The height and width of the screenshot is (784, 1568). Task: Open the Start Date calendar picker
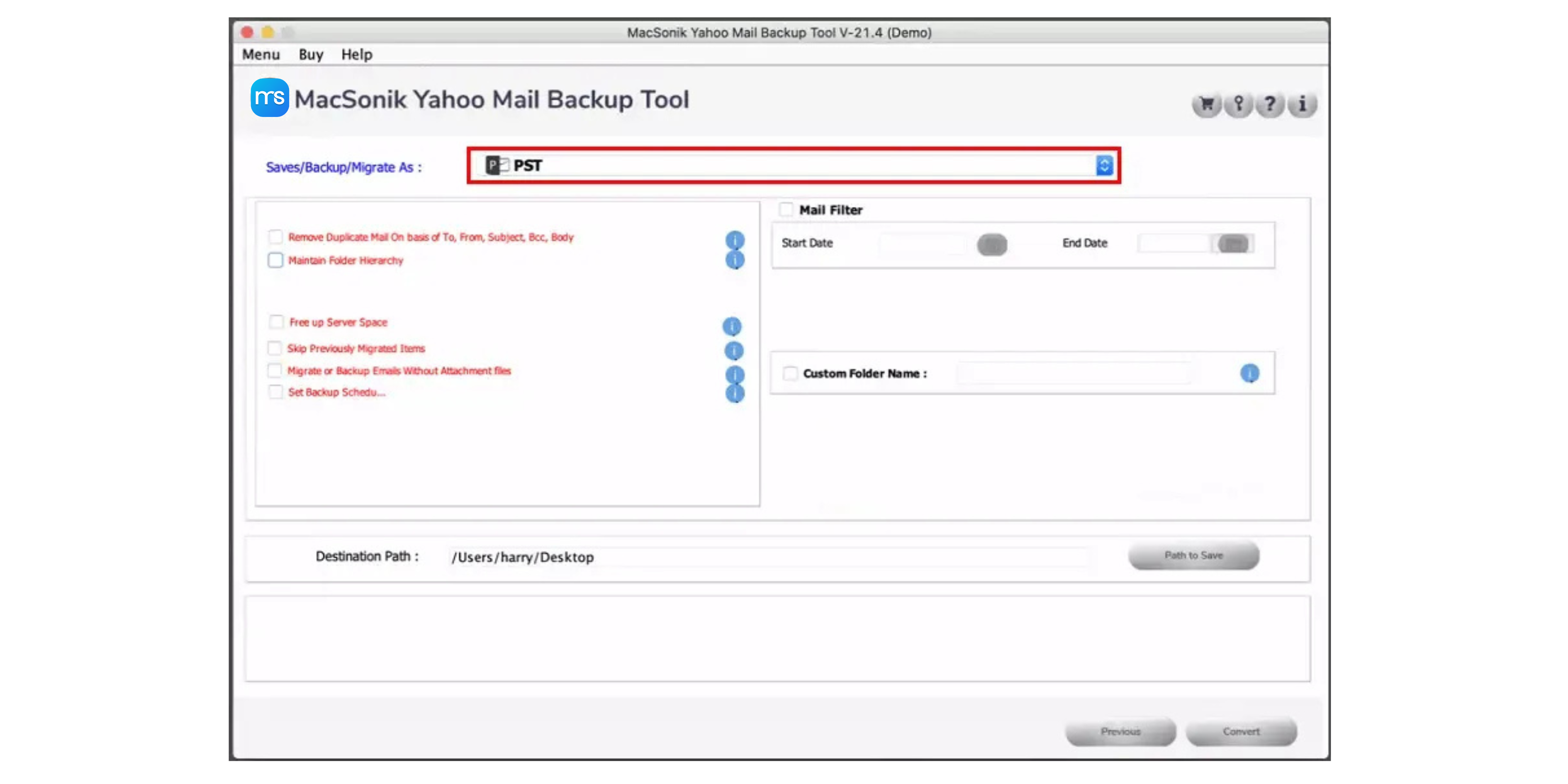[x=991, y=245]
